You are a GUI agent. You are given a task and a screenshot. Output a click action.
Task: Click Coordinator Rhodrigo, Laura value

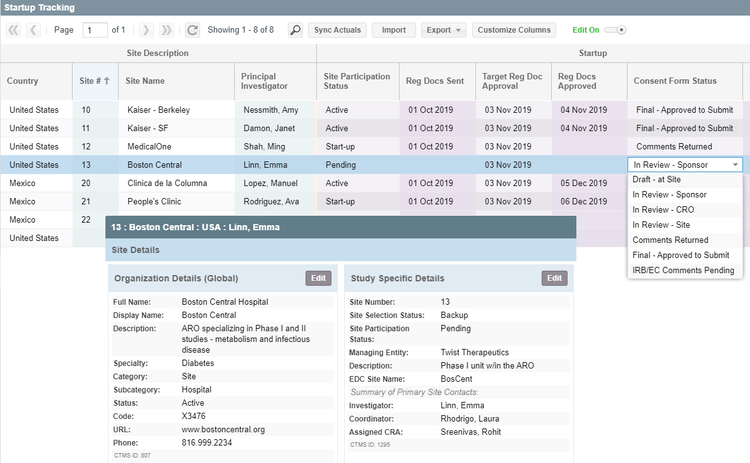[x=470, y=419]
